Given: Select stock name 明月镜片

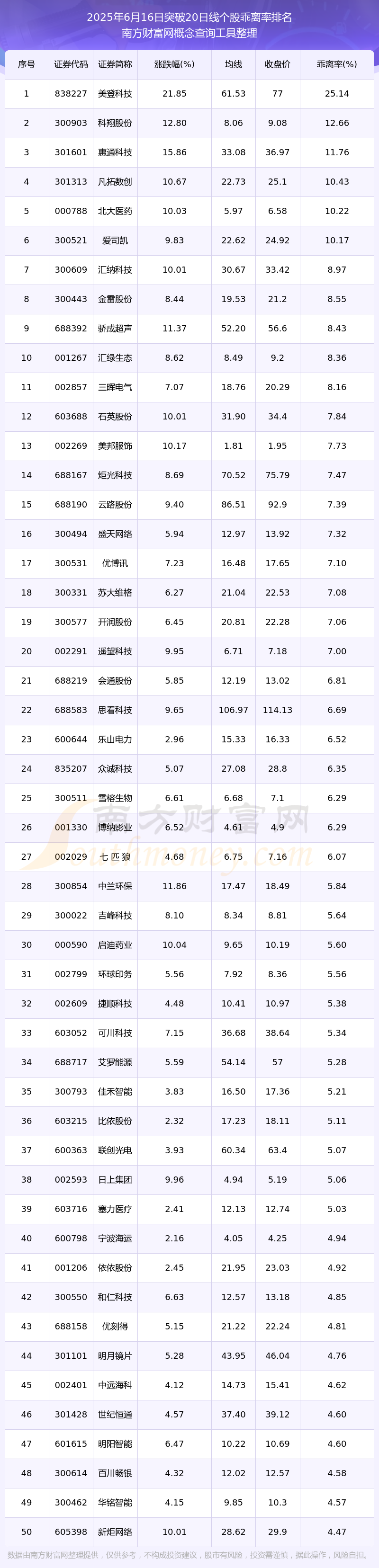Looking at the screenshot, I should 115,1355.
